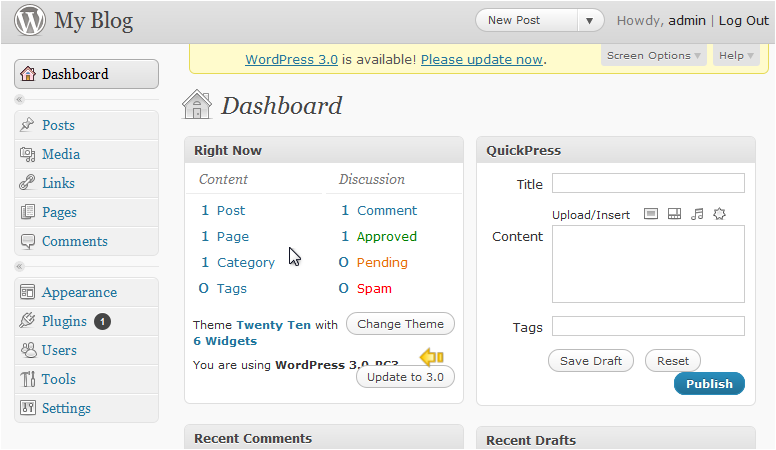Click the Change Theme button
This screenshot has width=776, height=450.
click(400, 324)
